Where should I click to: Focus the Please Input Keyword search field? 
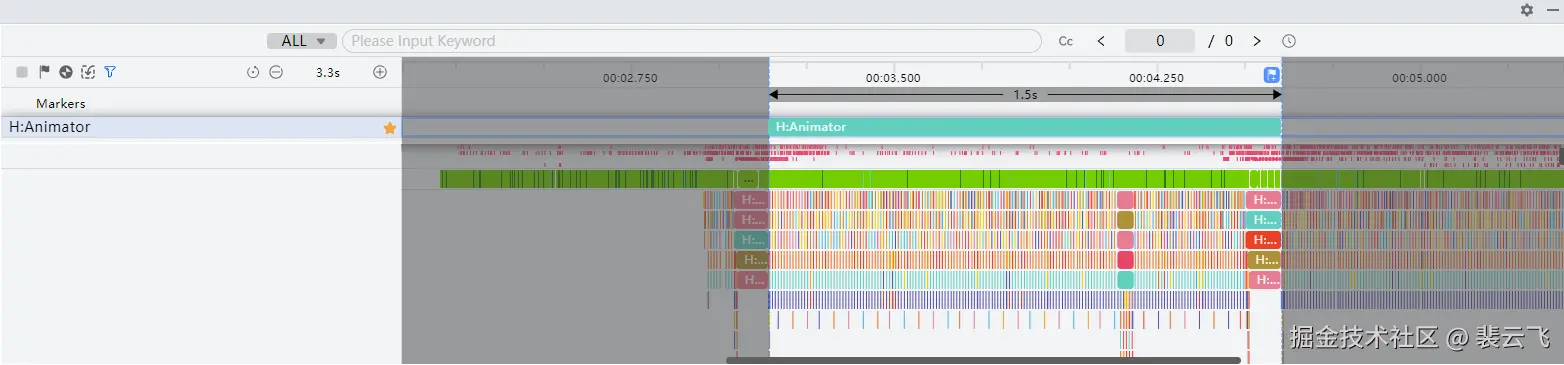(692, 41)
